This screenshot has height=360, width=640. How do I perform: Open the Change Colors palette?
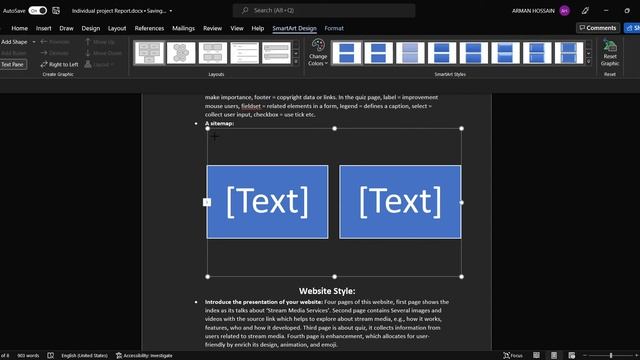(318, 52)
